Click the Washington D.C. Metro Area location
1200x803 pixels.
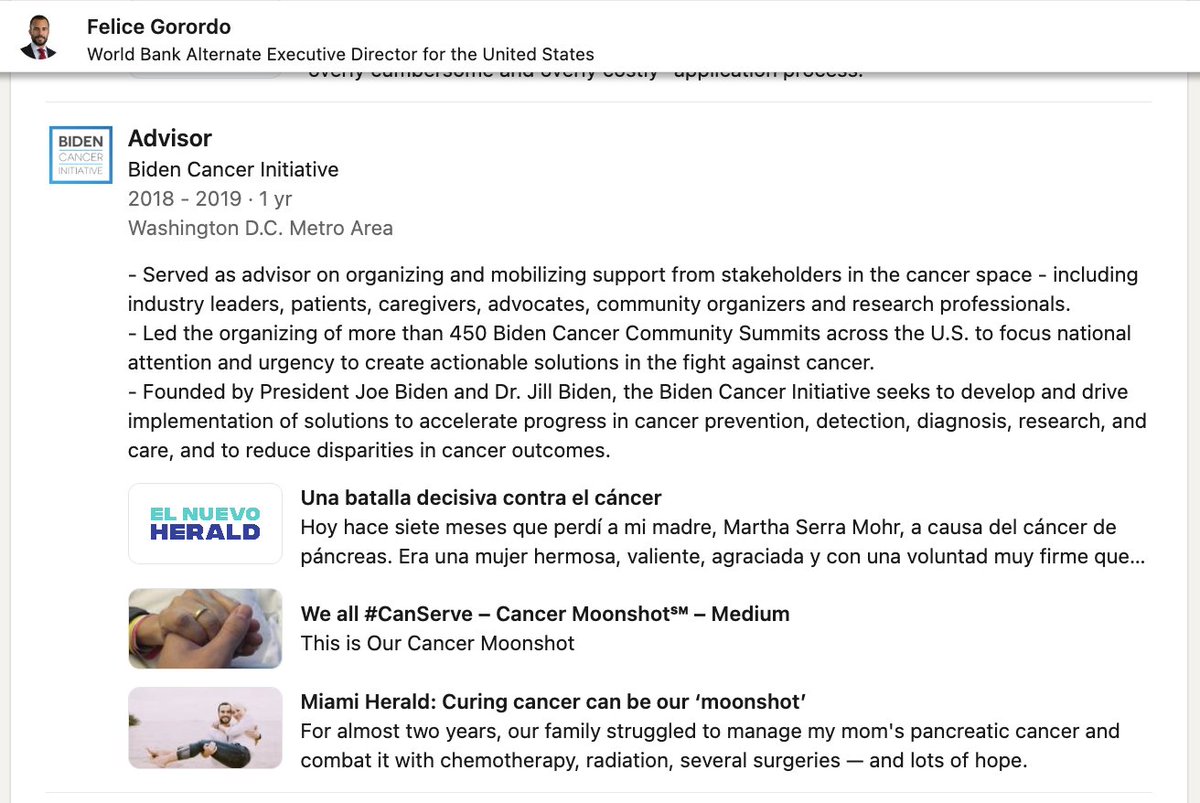[x=260, y=228]
